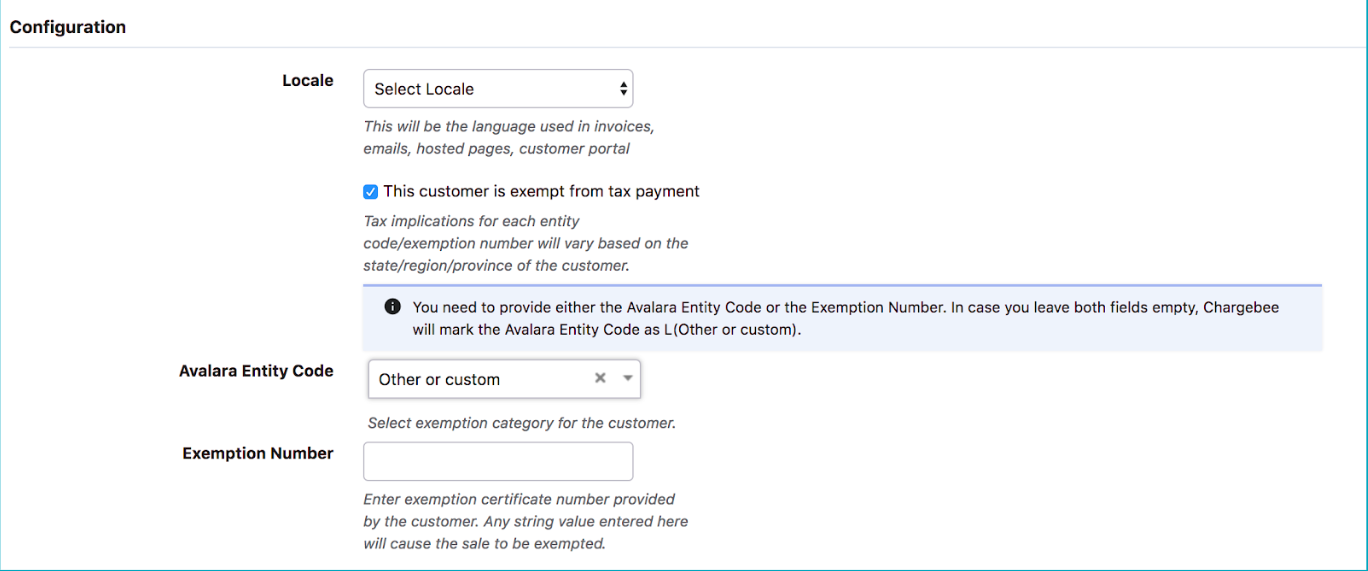Click the Exemption Number label

pyautogui.click(x=257, y=454)
